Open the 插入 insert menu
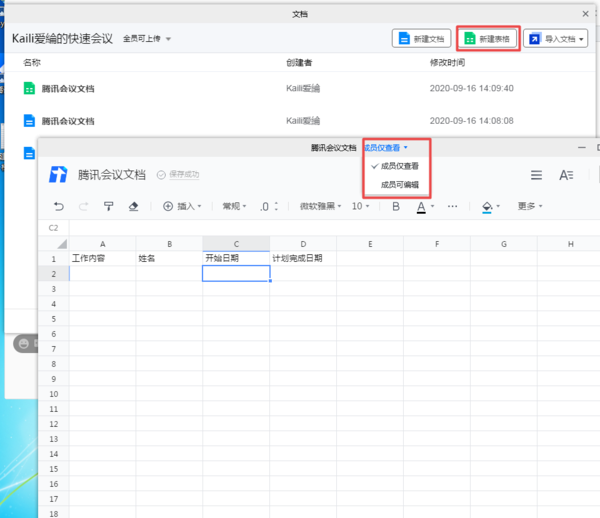The height and width of the screenshot is (518, 600). tap(183, 206)
